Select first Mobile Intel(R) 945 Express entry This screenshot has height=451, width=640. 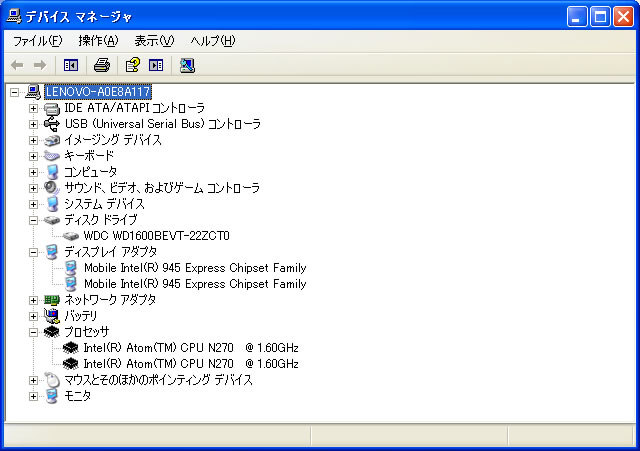pyautogui.click(x=195, y=268)
